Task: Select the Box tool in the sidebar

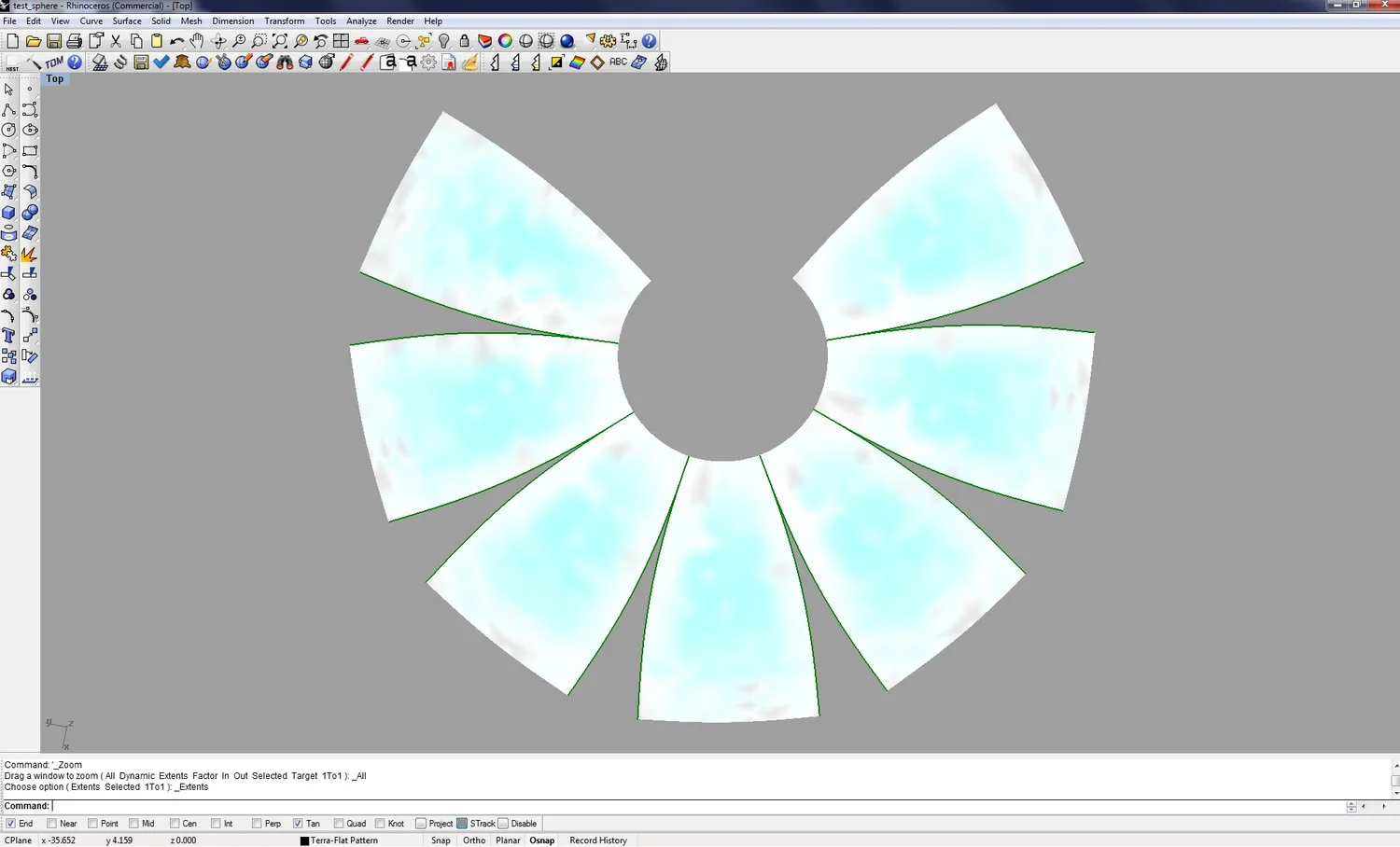Action: [x=9, y=212]
